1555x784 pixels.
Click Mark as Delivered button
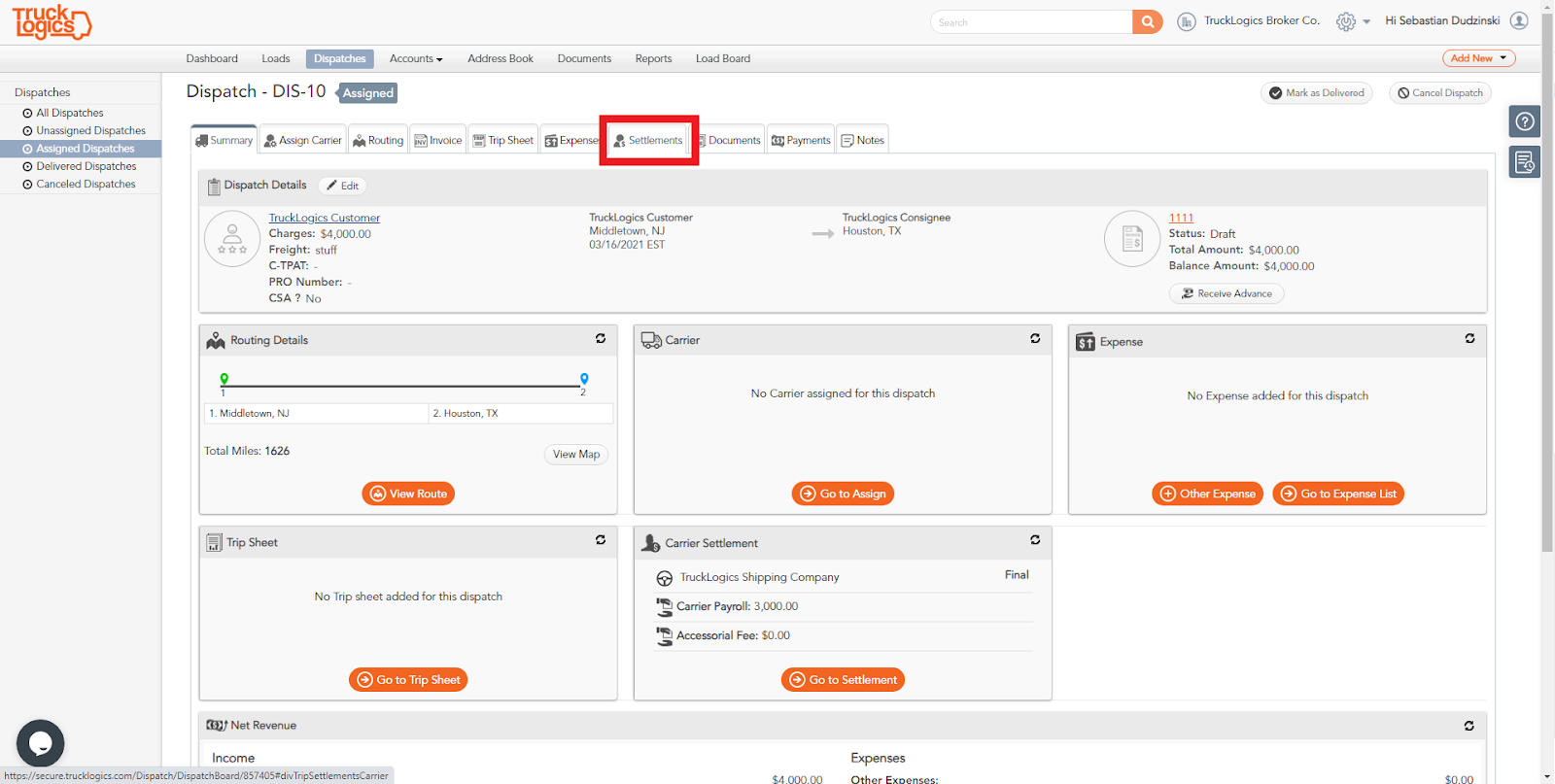click(1316, 93)
